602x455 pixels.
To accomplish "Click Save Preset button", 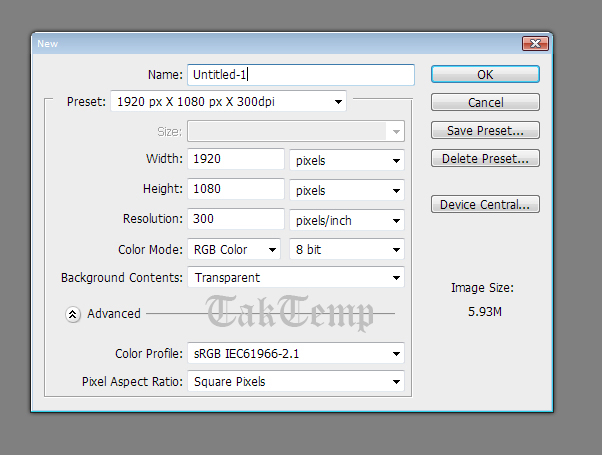I will (485, 130).
